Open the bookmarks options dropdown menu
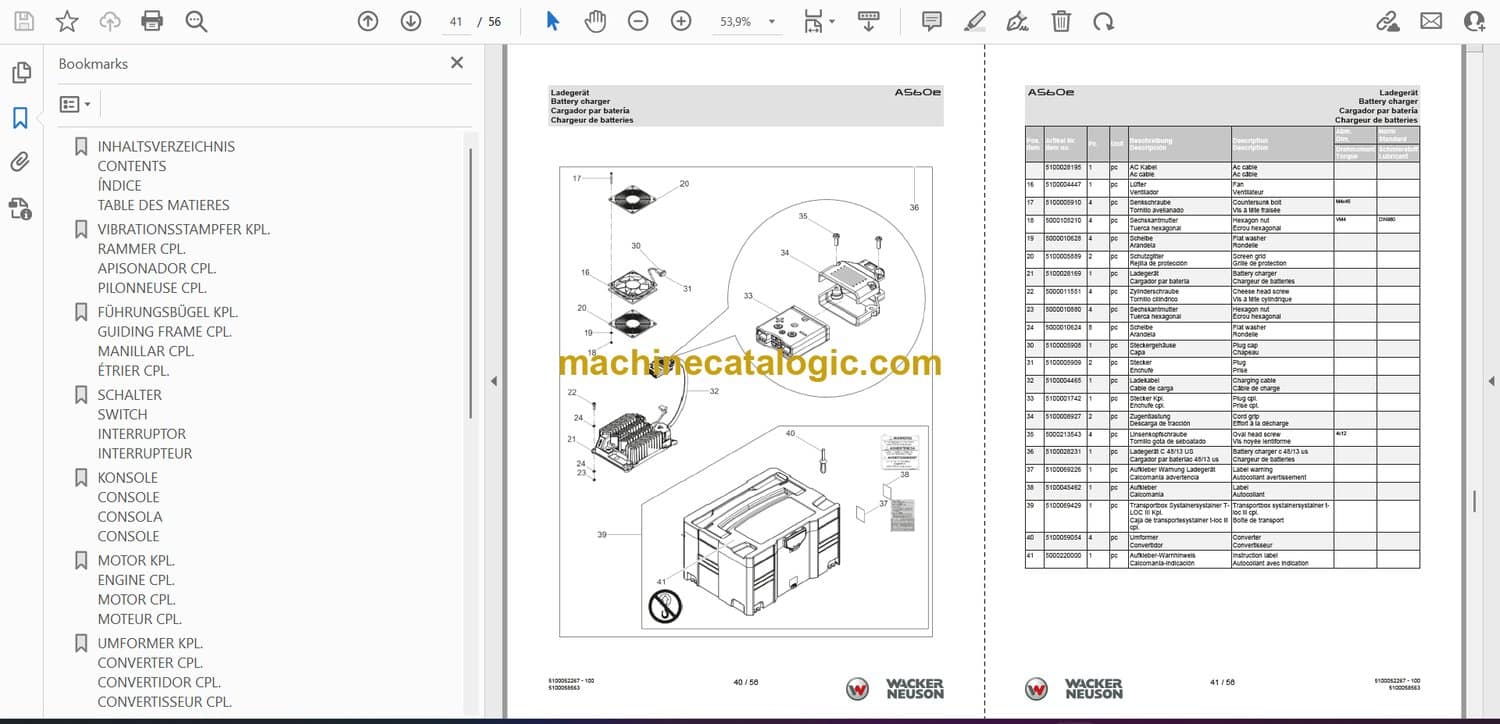 pos(75,104)
